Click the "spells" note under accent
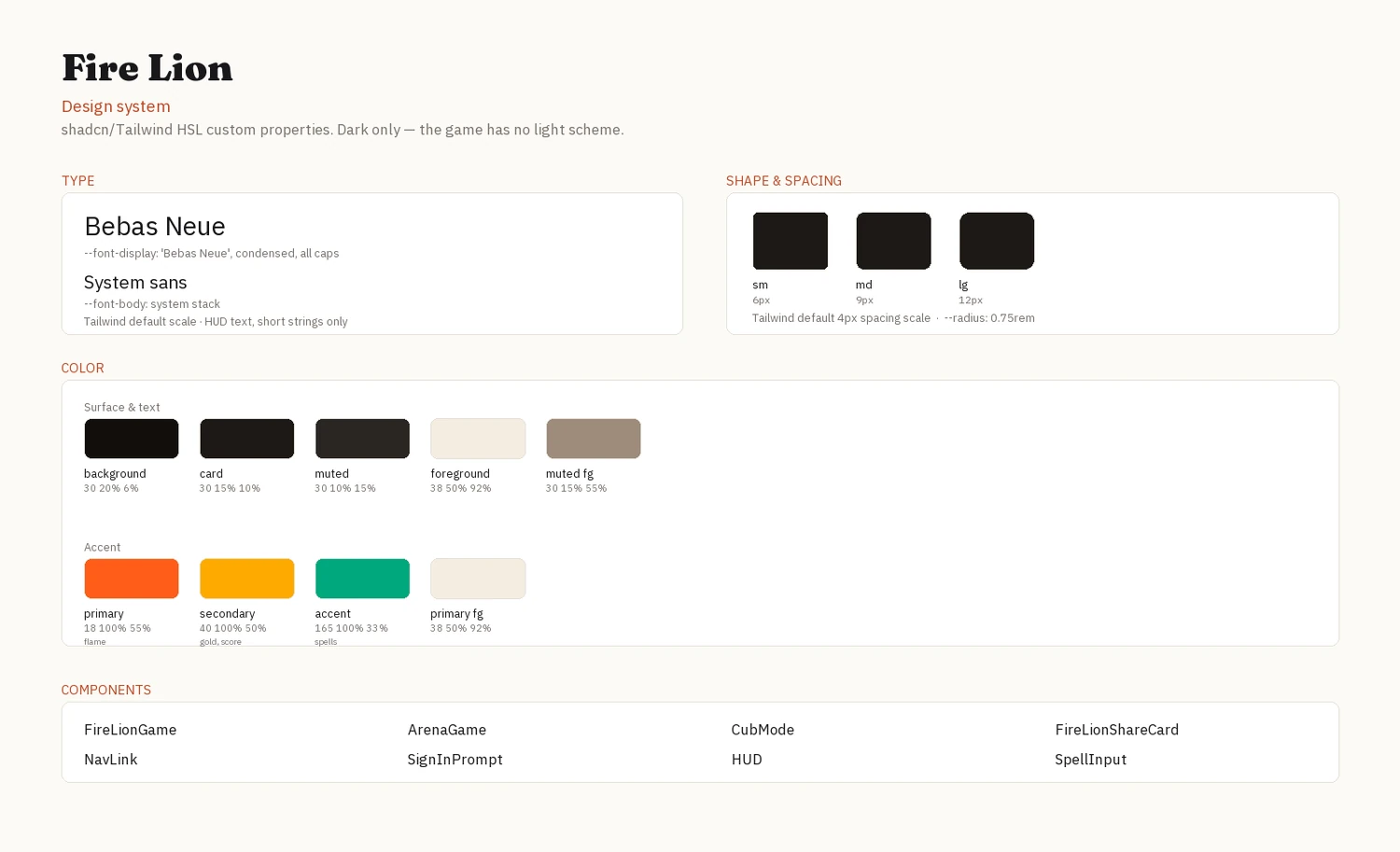Image resolution: width=1400 pixels, height=852 pixels. pyautogui.click(x=326, y=642)
